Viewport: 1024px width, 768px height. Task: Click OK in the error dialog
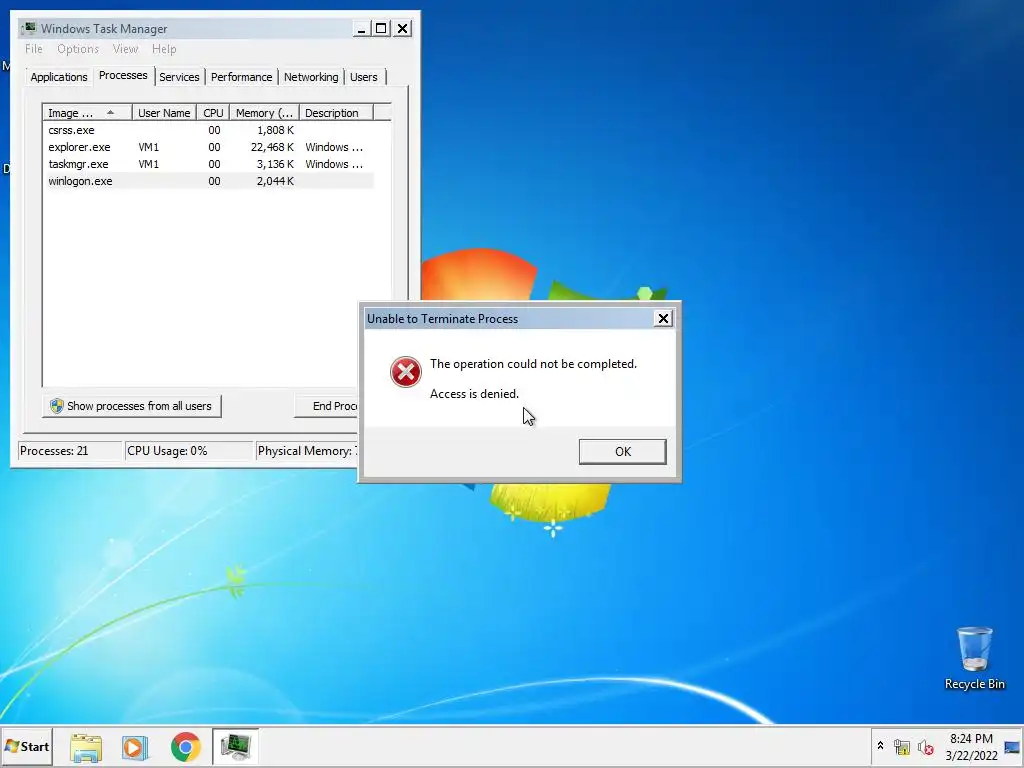[622, 451]
